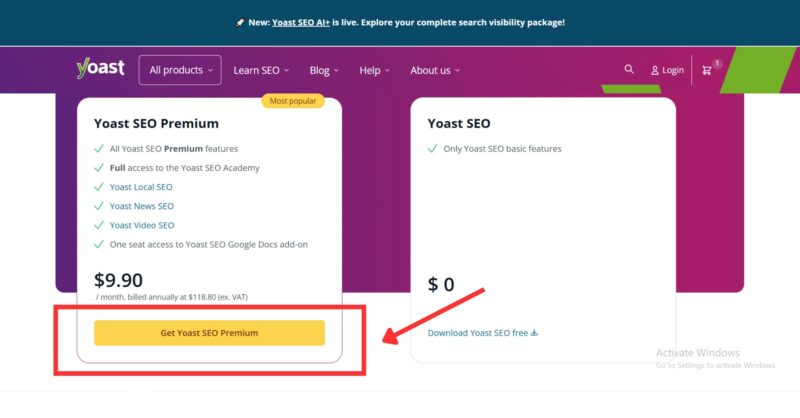Click the Download Yoast SEO free link
The width and height of the screenshot is (800, 418).
[x=477, y=333]
